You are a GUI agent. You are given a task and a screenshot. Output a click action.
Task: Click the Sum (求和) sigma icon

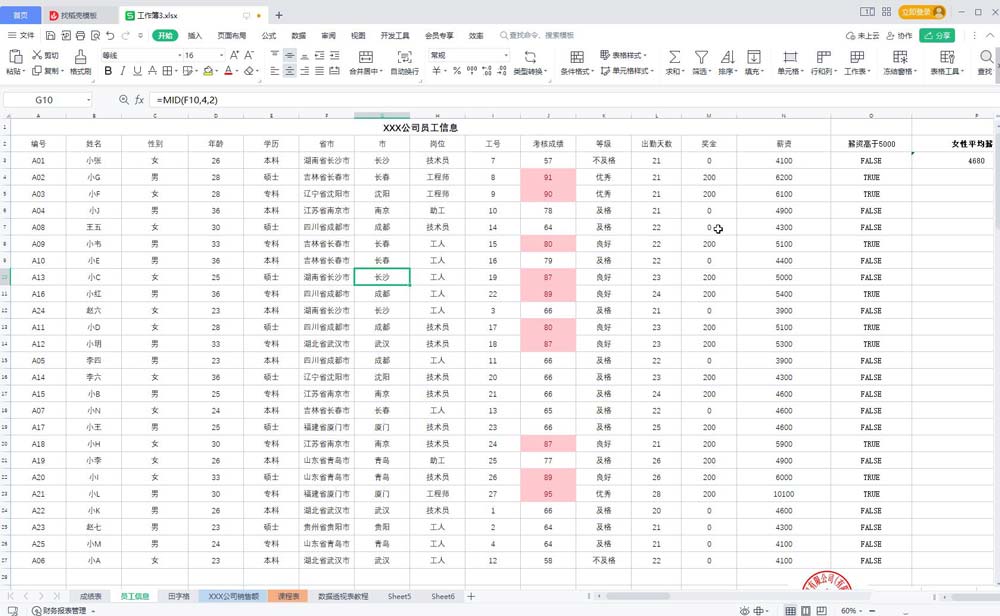674,57
